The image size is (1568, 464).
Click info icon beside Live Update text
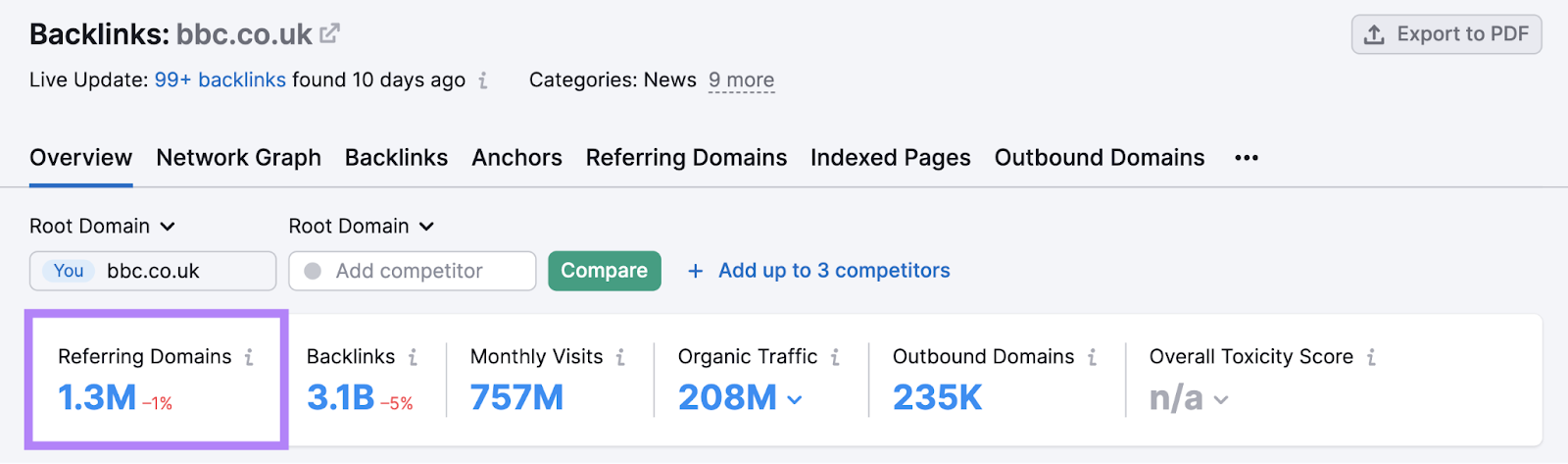point(483,80)
